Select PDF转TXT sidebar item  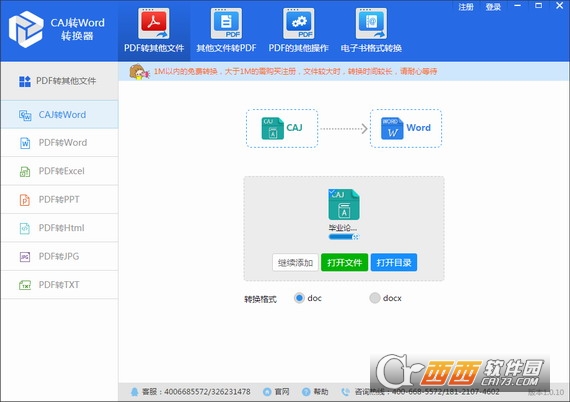(x=59, y=285)
